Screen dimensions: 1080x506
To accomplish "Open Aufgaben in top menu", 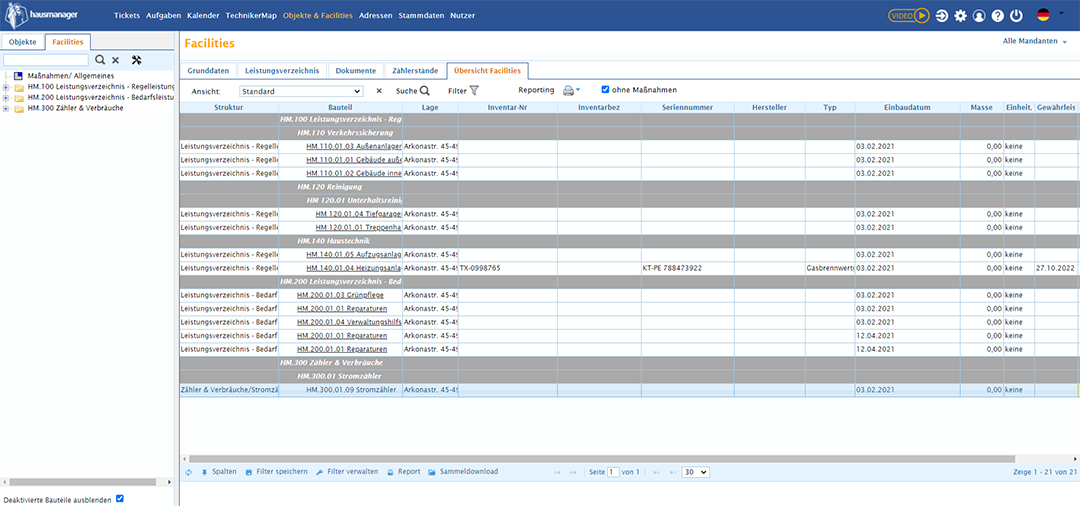I will click(163, 15).
